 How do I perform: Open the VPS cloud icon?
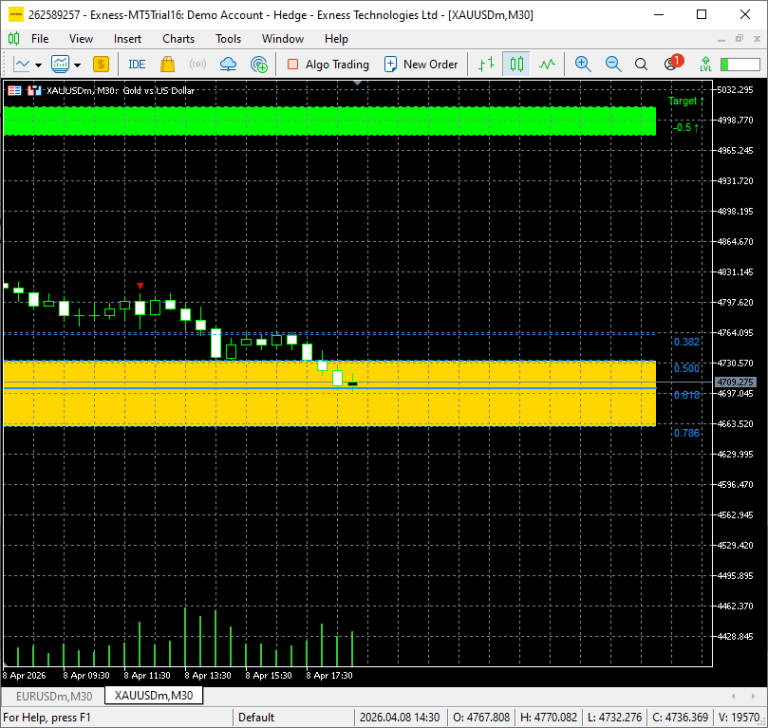tap(228, 64)
